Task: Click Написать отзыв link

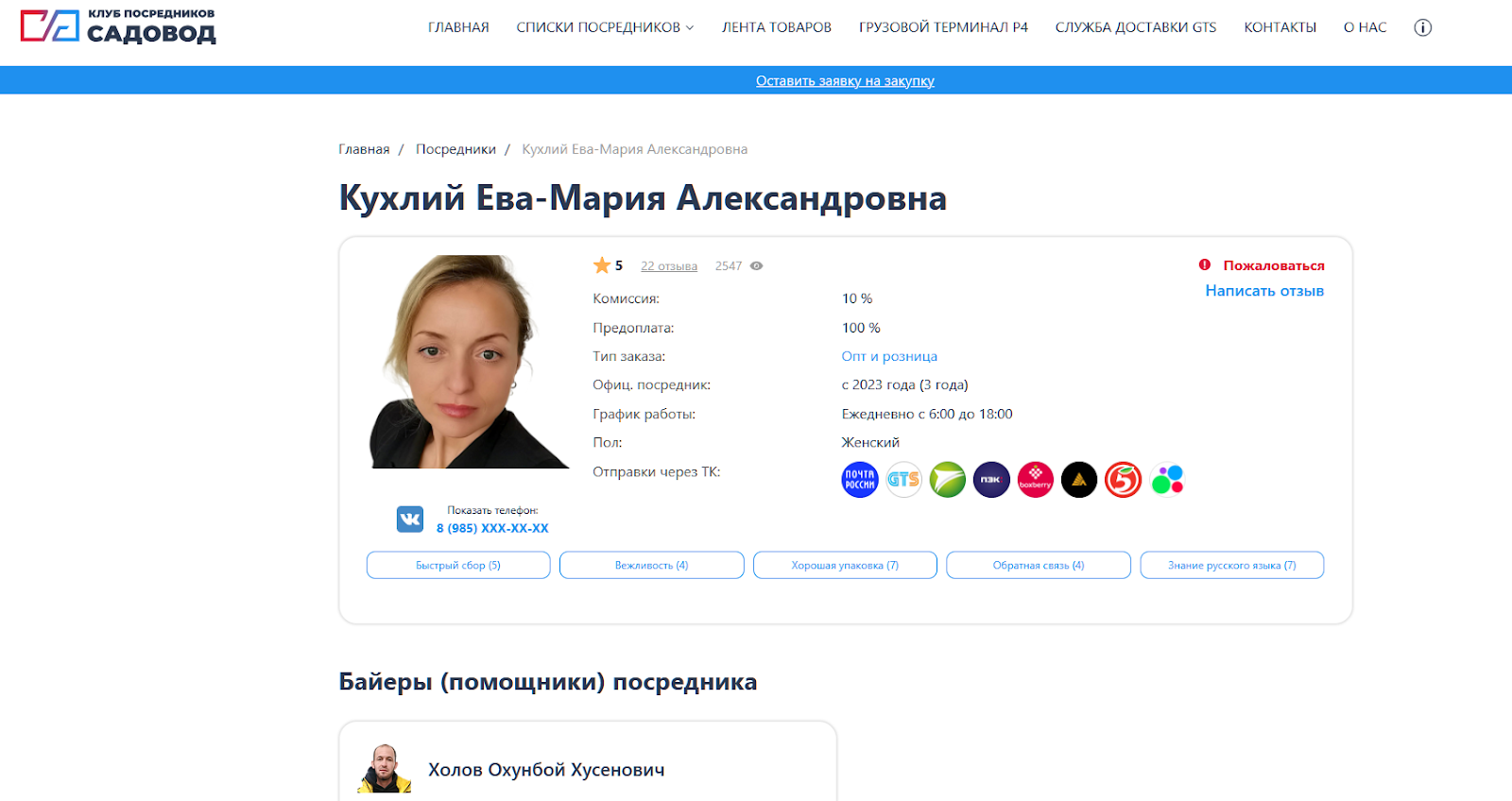Action: (x=1263, y=291)
